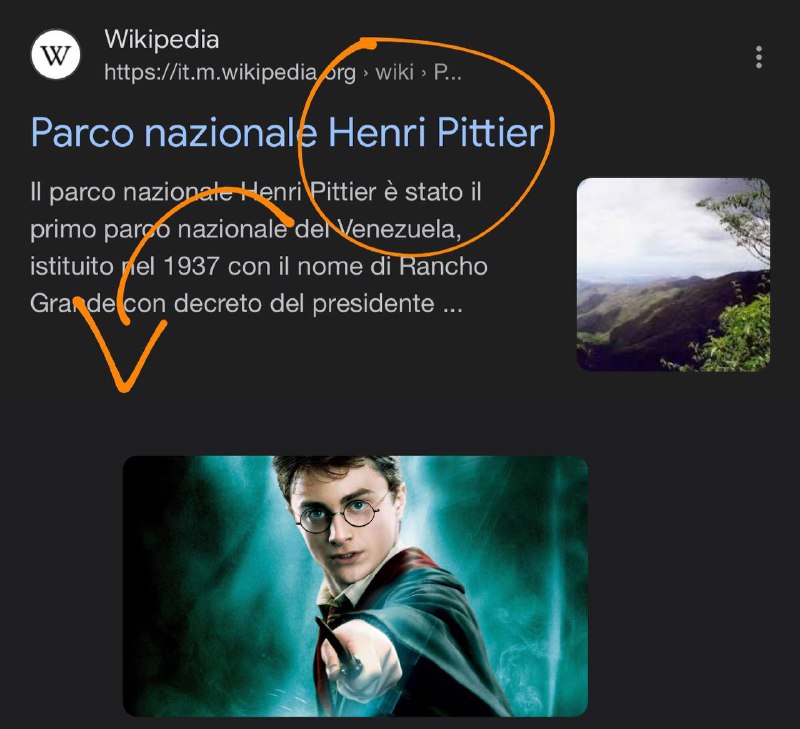Click "Rancho" in the result description
Screen dimensions: 800x729
pos(443,266)
